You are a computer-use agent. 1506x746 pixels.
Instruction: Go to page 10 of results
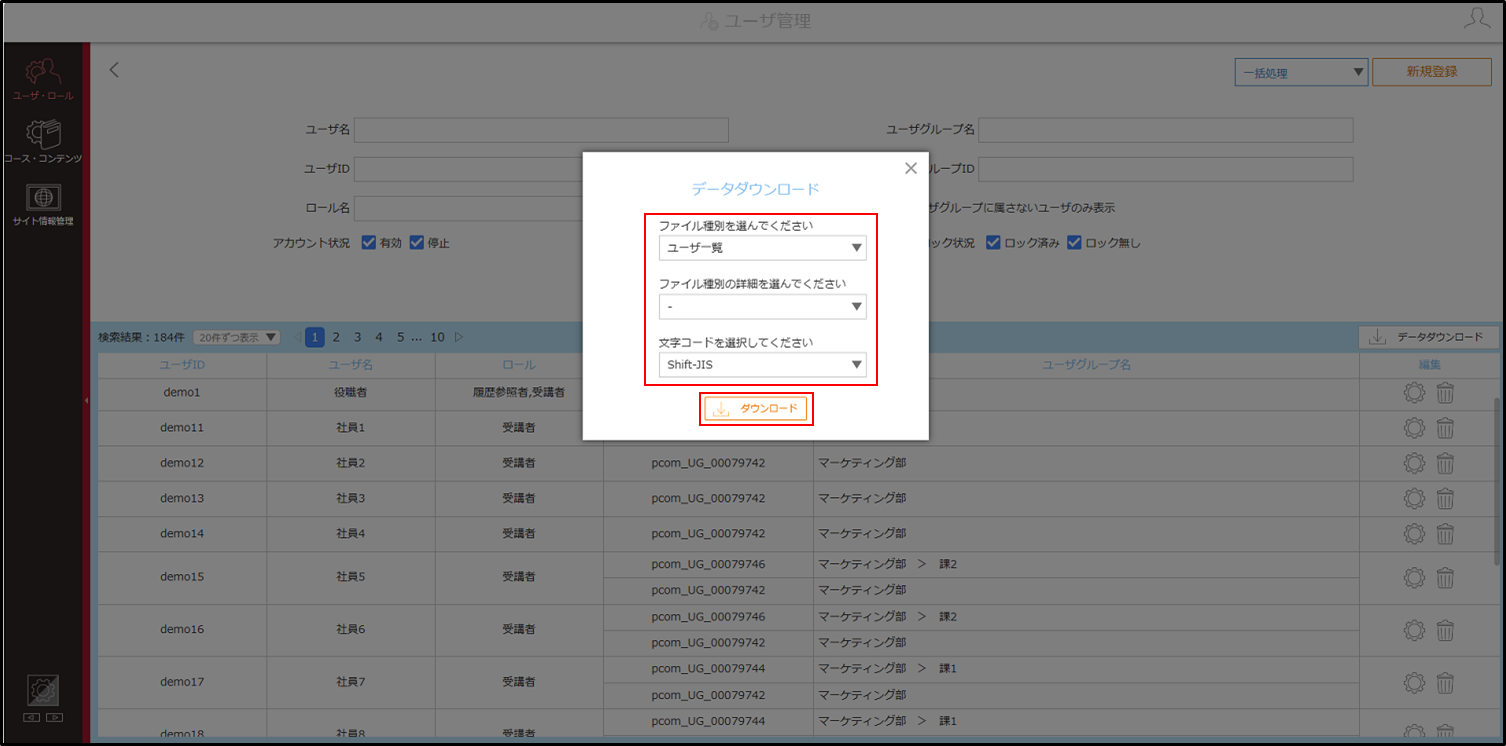point(437,337)
